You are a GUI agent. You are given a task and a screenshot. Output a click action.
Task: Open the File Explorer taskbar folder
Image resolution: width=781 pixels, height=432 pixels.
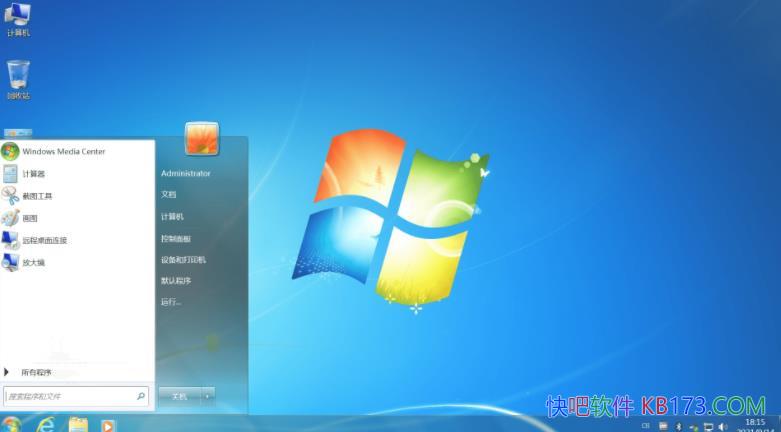[78, 424]
